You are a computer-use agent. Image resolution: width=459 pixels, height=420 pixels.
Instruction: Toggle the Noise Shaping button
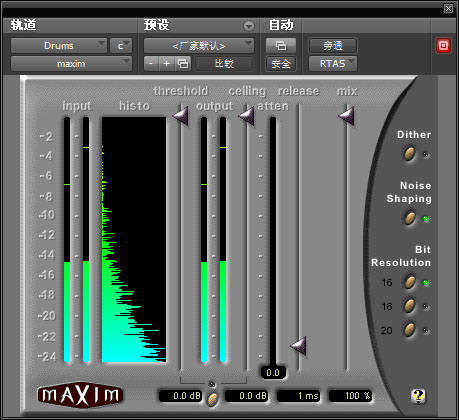coord(410,218)
